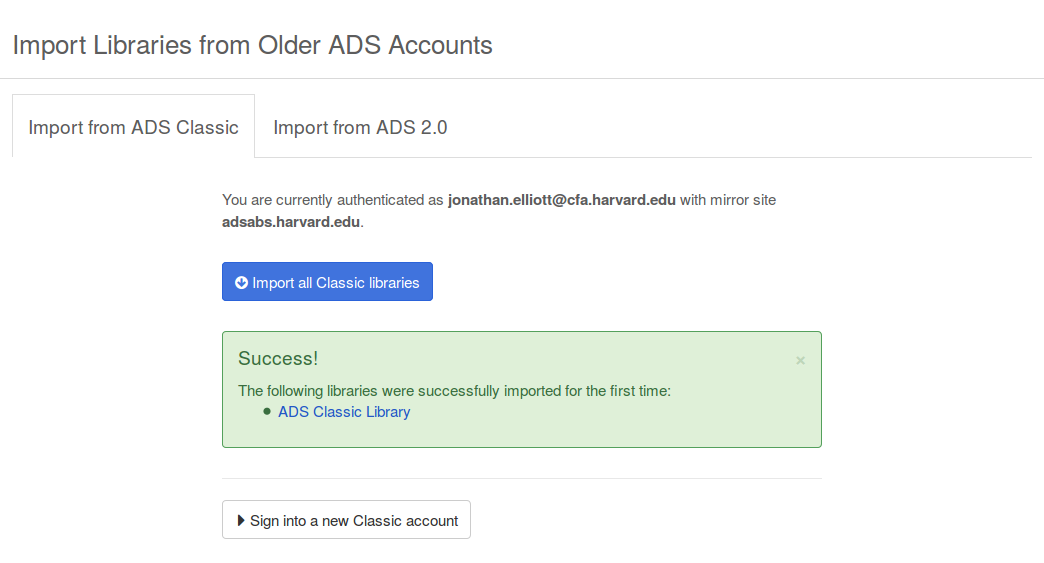
Task: Click the page heading Import Libraries from Older ADS Accounts
Action: coord(252,45)
